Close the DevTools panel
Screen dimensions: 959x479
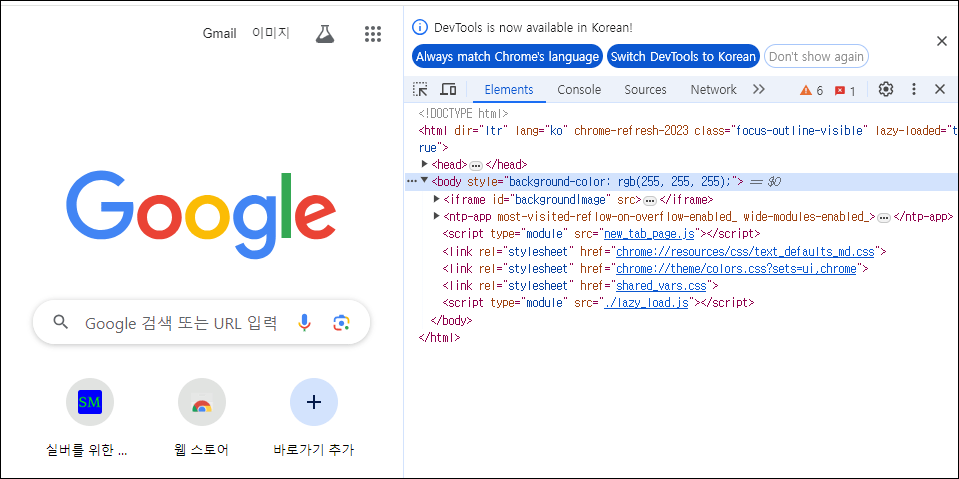point(940,89)
